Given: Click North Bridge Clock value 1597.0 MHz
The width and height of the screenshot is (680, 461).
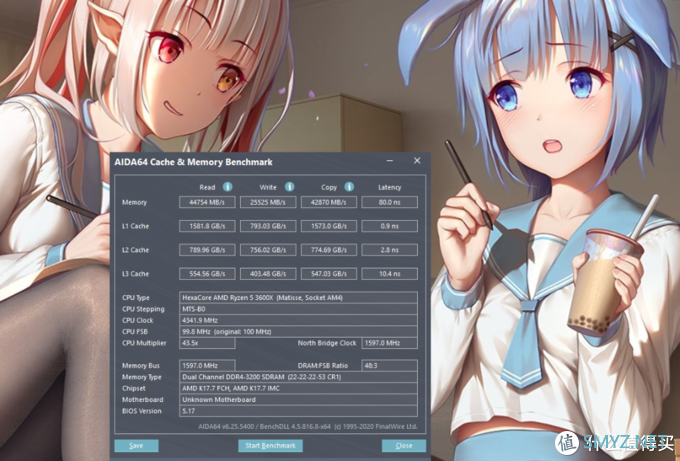Looking at the screenshot, I should (x=389, y=343).
